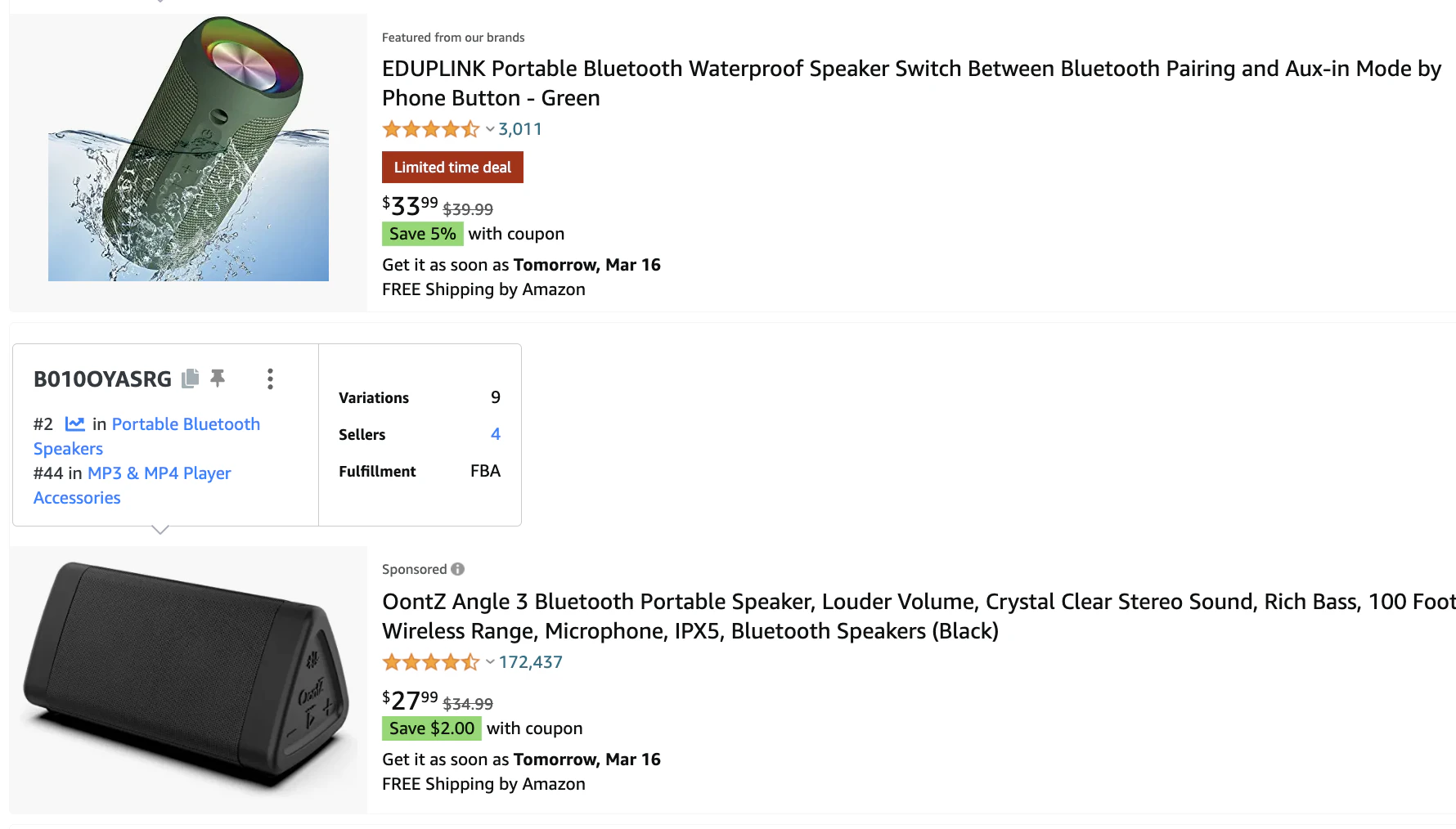This screenshot has height=829, width=1456.
Task: Click the Sponsored info icon
Action: (458, 569)
